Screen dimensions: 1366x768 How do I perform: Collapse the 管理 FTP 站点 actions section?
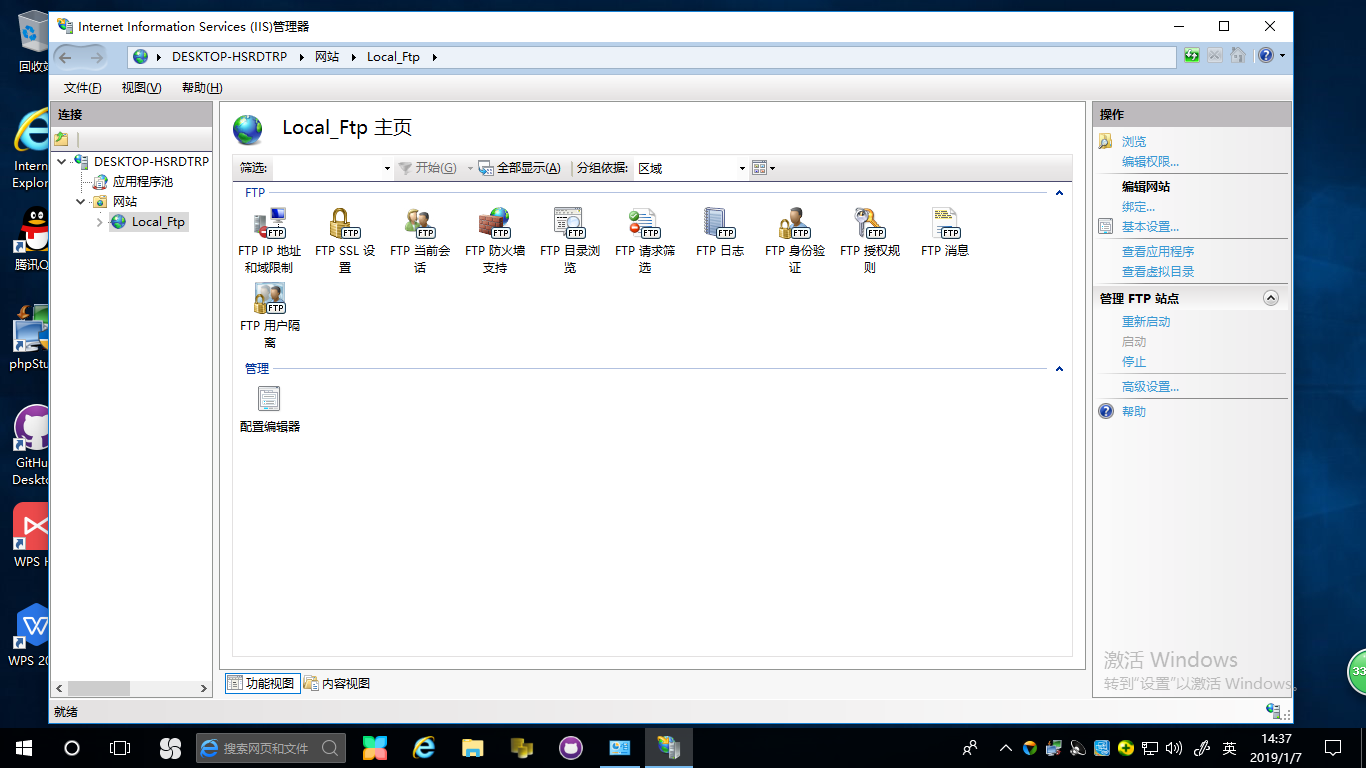(1271, 297)
